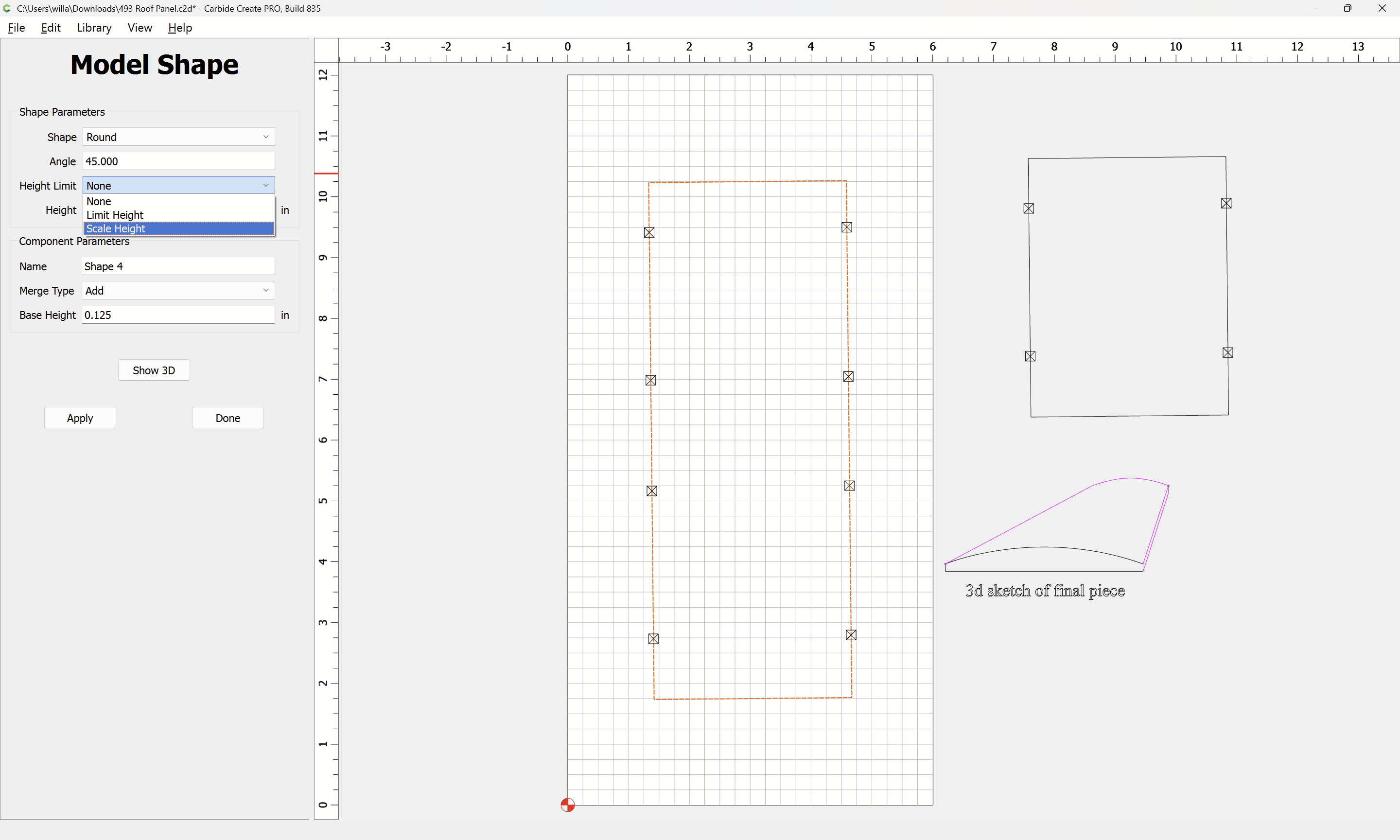
Task: Click upper-left node on black rectangle
Action: (1028, 209)
